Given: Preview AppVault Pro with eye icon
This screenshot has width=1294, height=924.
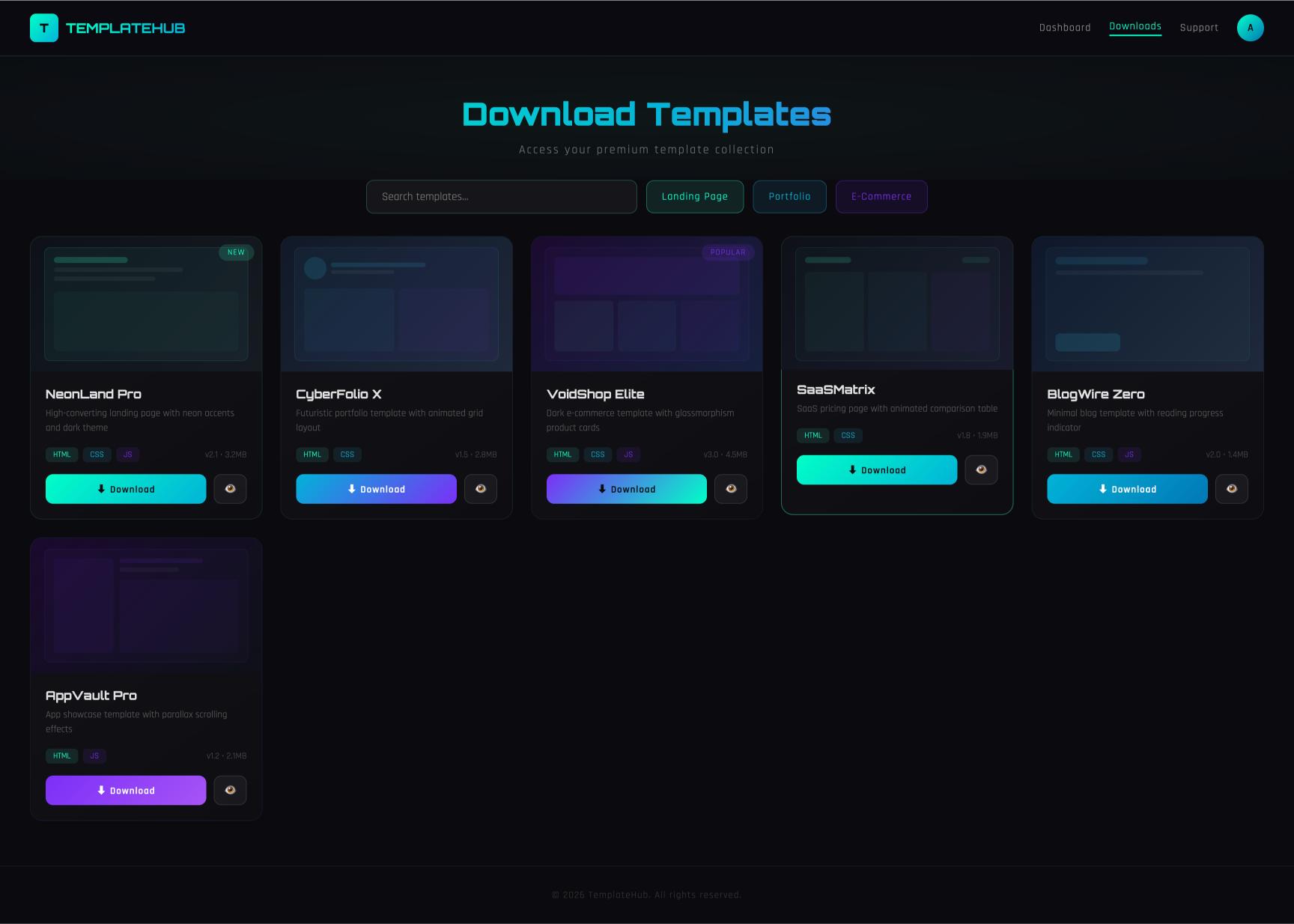Looking at the screenshot, I should 230,790.
